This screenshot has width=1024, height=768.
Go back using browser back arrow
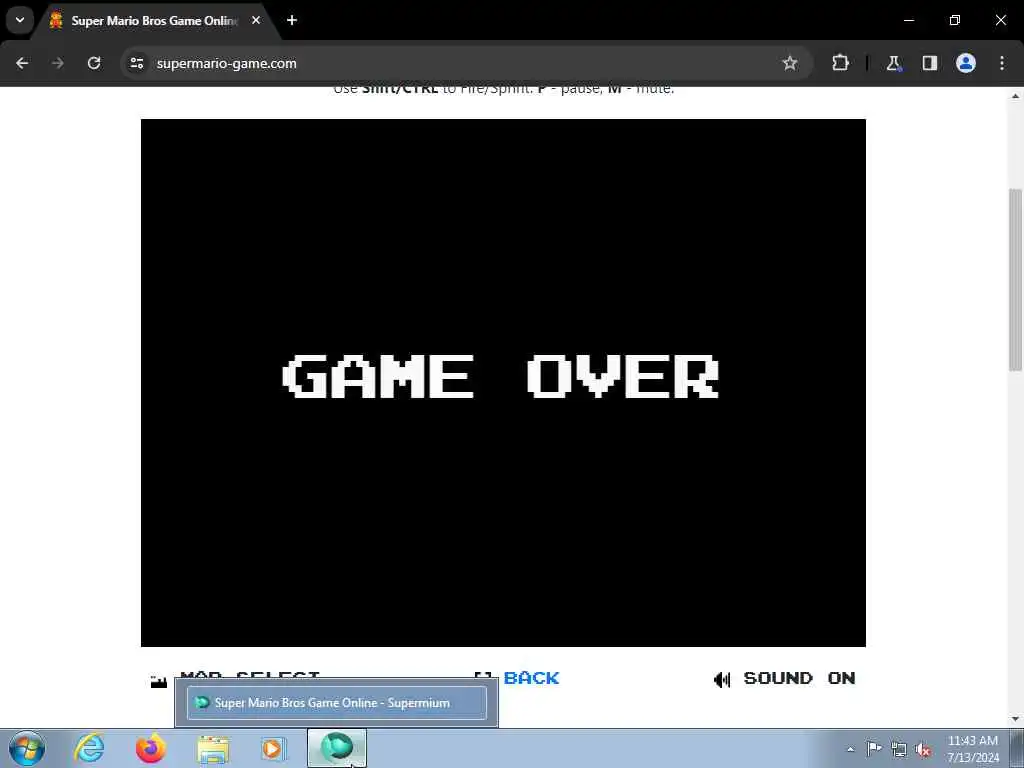[22, 63]
